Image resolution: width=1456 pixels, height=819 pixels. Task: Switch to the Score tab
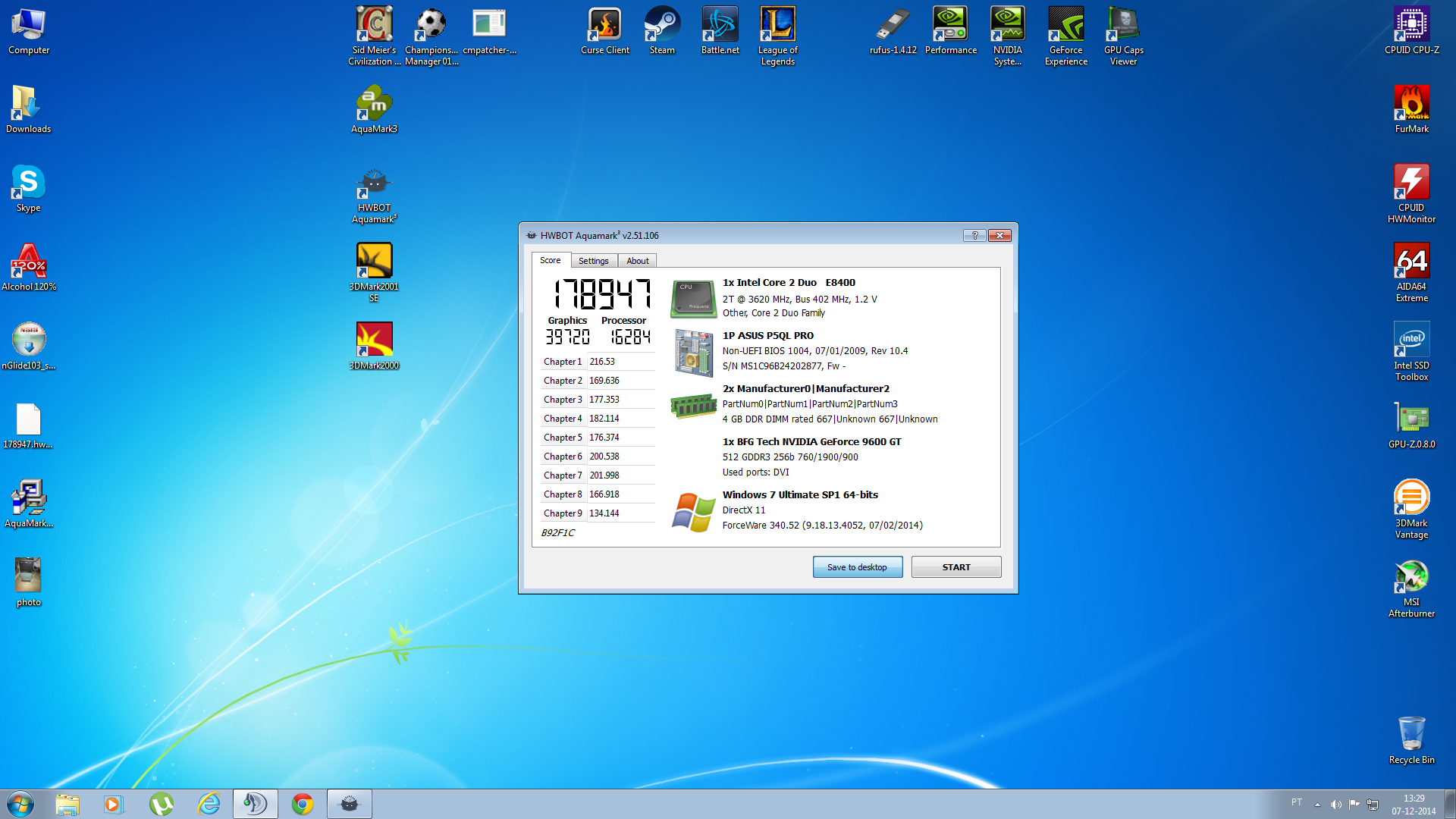click(551, 260)
